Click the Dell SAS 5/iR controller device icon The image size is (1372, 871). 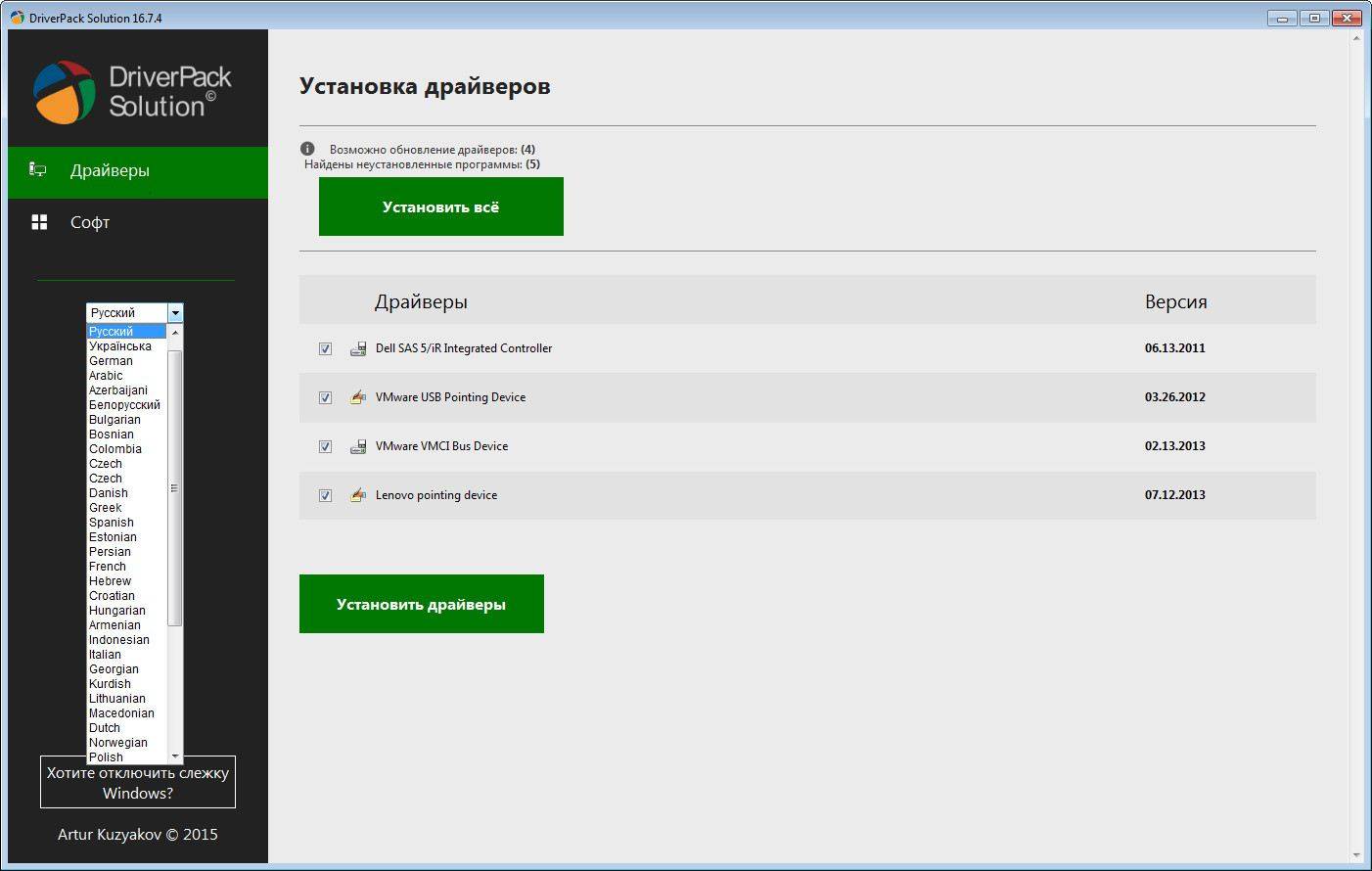(358, 348)
